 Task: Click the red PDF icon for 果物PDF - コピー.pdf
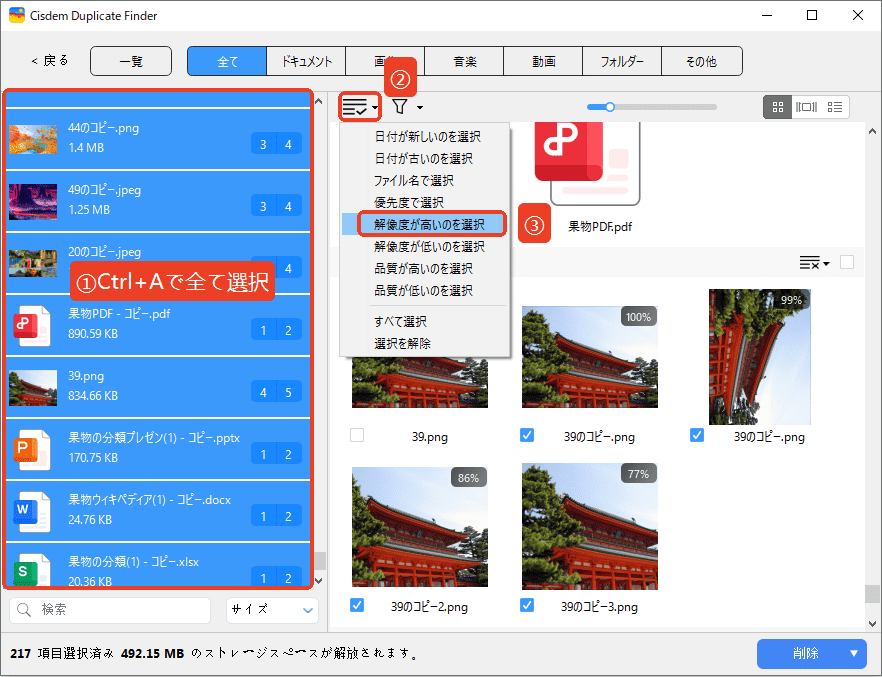(27, 325)
